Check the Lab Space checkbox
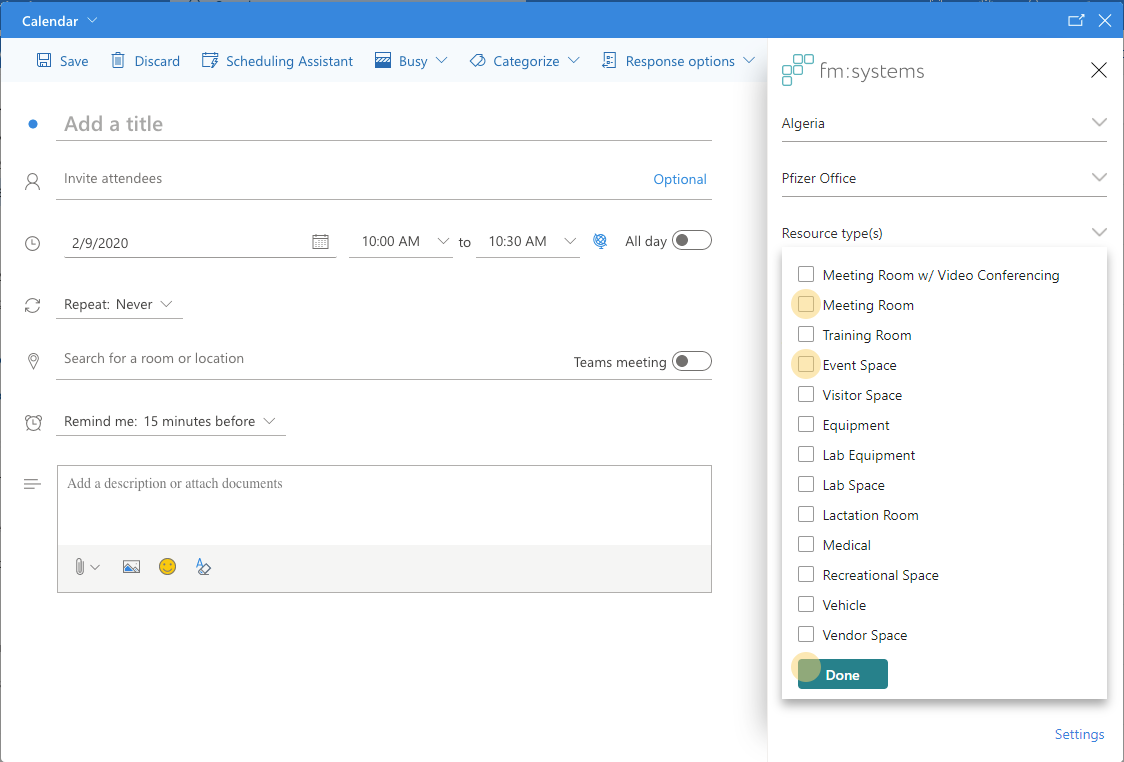 pos(806,485)
